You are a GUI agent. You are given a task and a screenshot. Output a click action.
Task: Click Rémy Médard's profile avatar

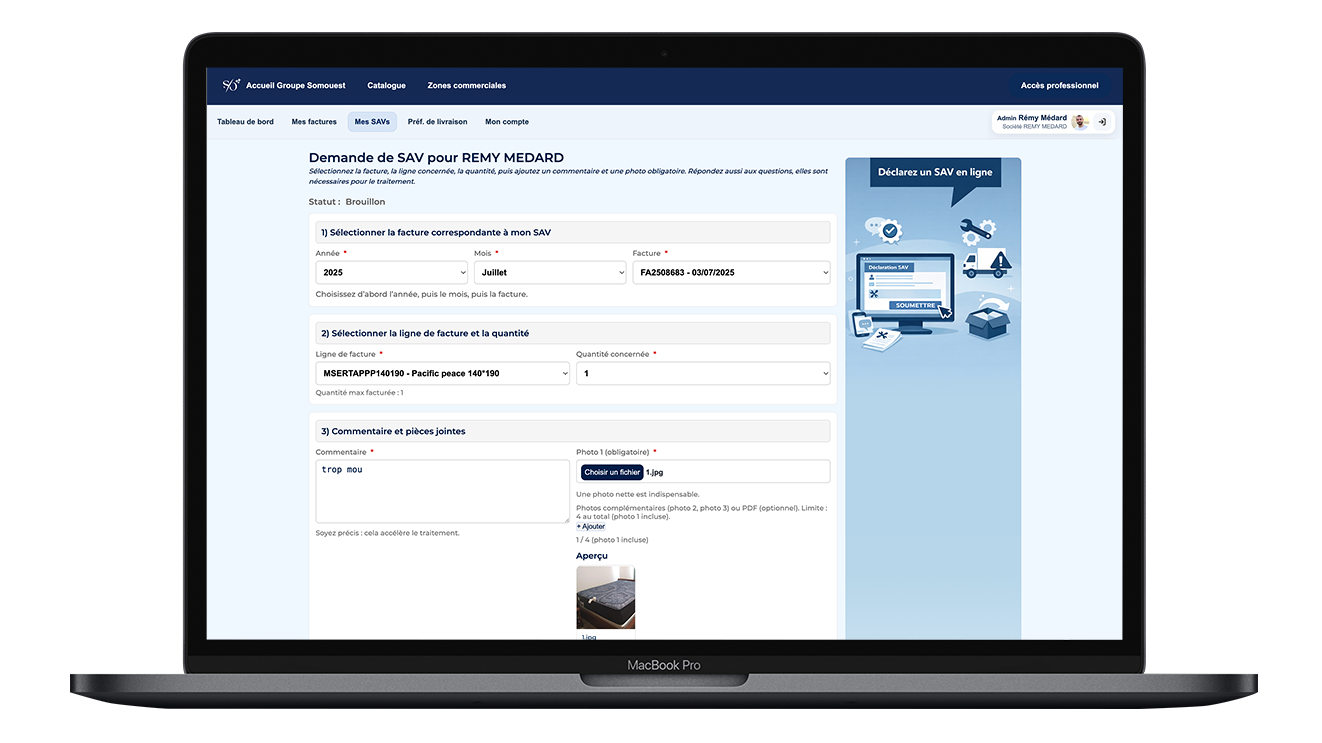[1079, 122]
